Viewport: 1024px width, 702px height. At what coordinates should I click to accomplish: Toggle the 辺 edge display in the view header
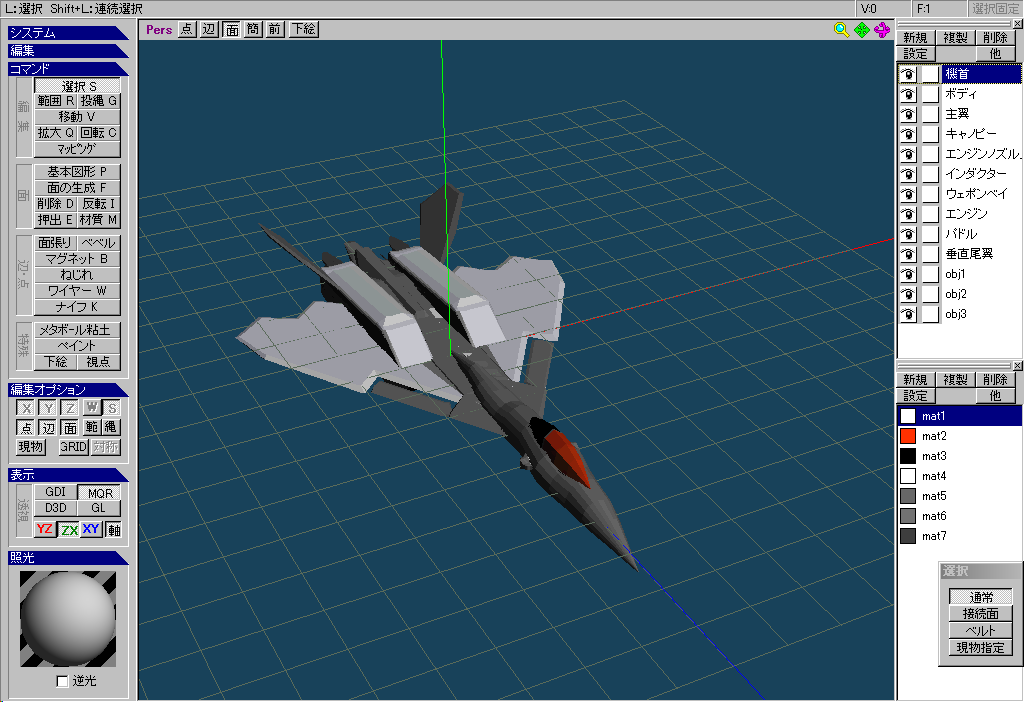pos(209,29)
